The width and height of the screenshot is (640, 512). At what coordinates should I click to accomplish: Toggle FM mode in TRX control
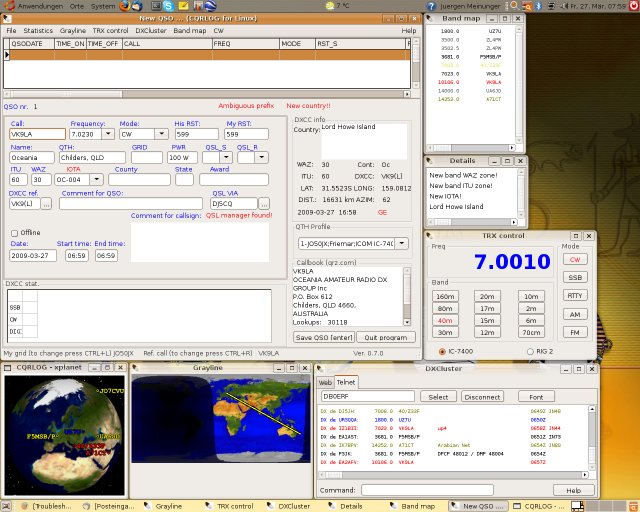[x=575, y=332]
